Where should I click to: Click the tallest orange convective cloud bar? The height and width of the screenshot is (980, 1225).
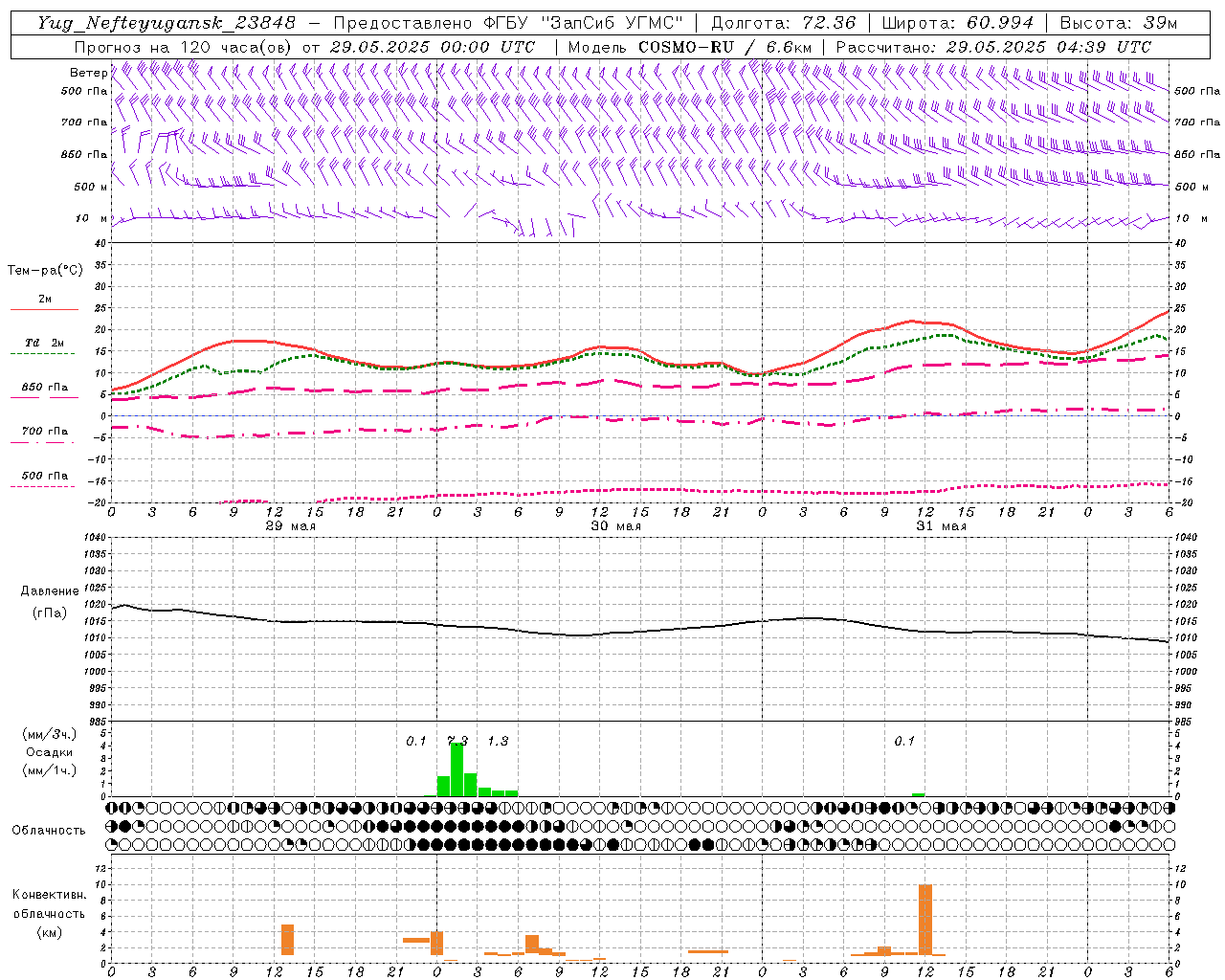(x=925, y=920)
